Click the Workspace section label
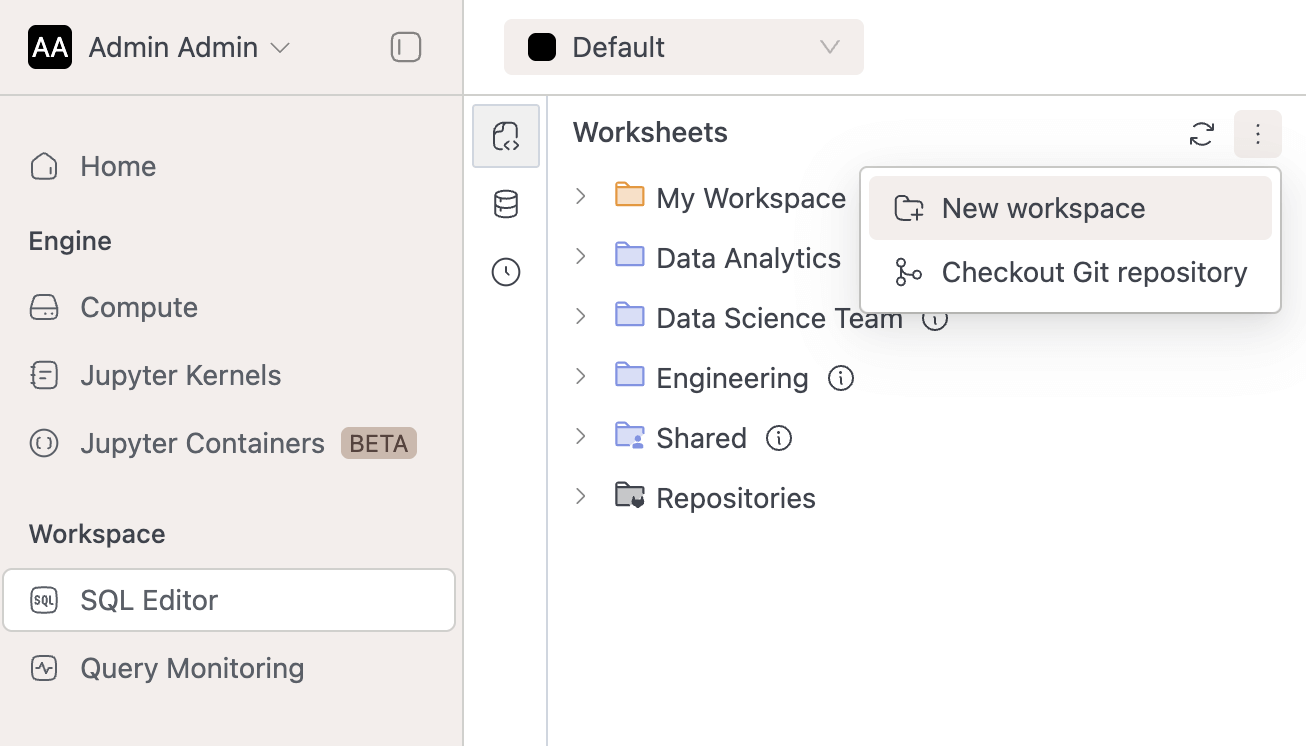This screenshot has height=746, width=1306. coord(97,534)
